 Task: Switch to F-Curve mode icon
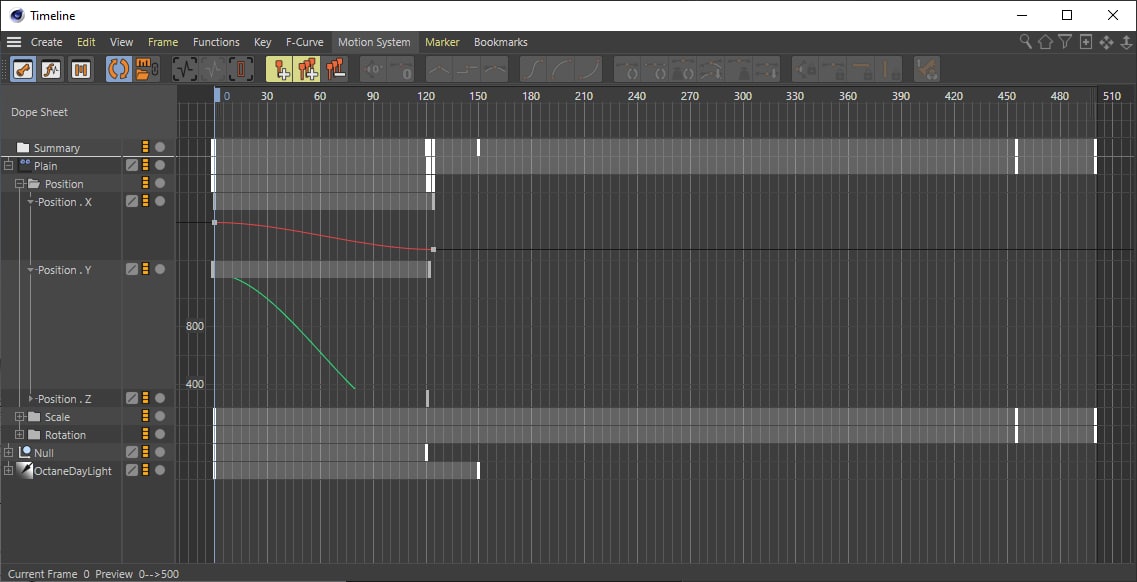click(x=51, y=70)
